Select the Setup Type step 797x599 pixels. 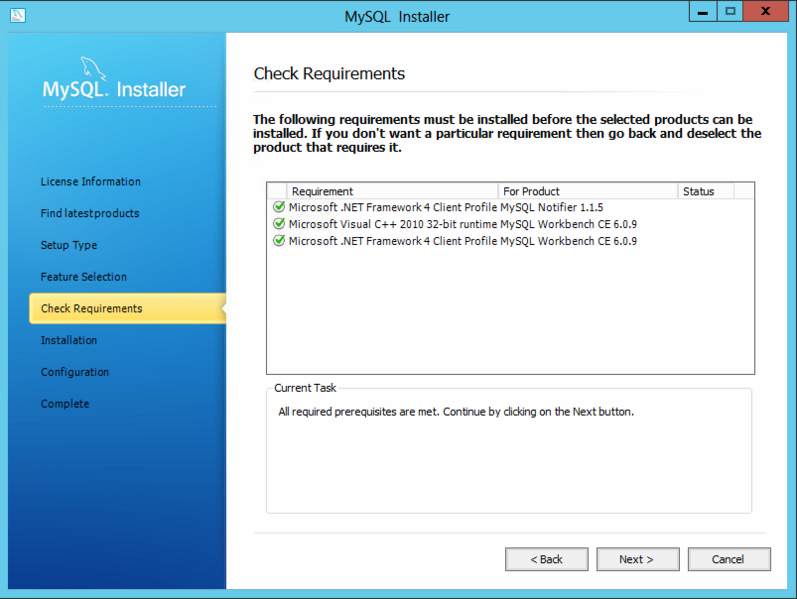pyautogui.click(x=69, y=245)
